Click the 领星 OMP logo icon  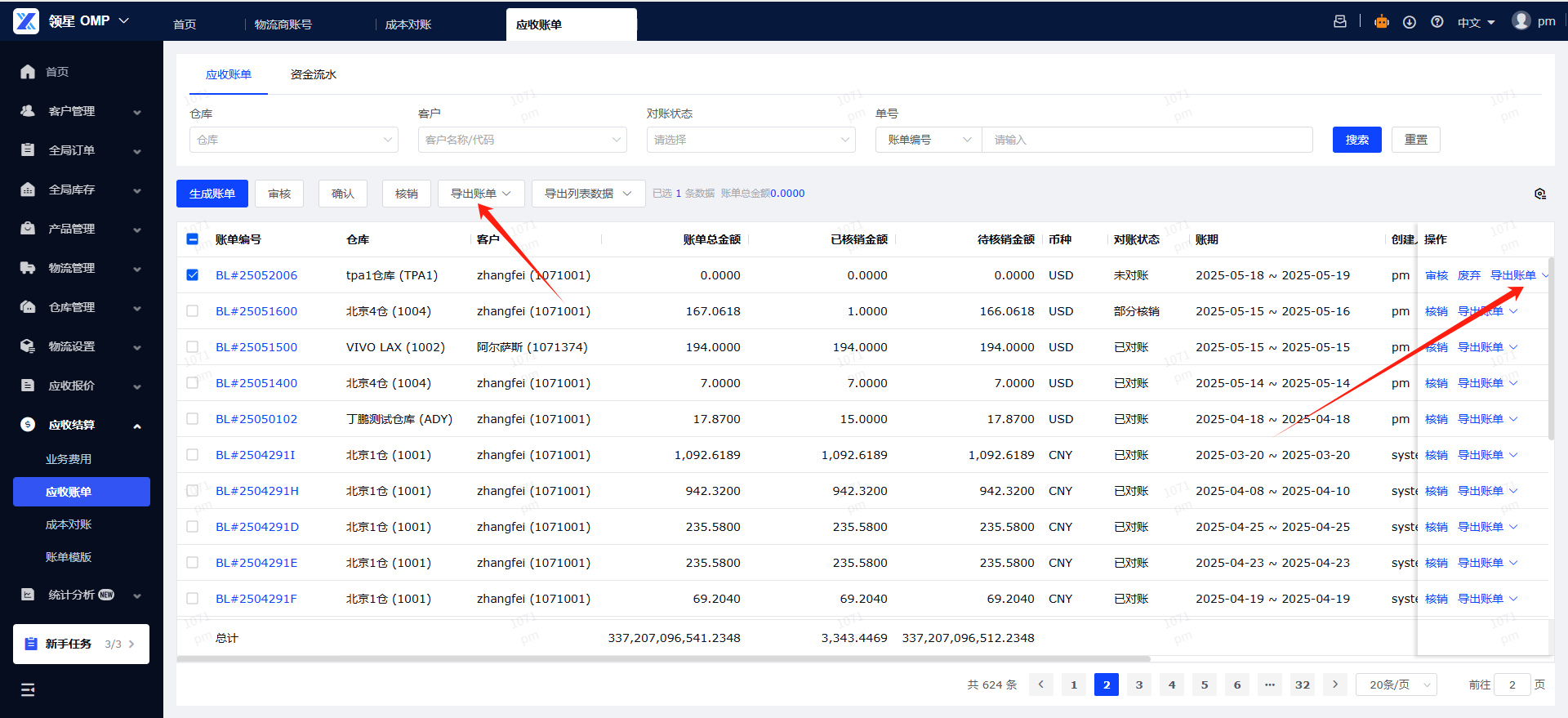26,20
